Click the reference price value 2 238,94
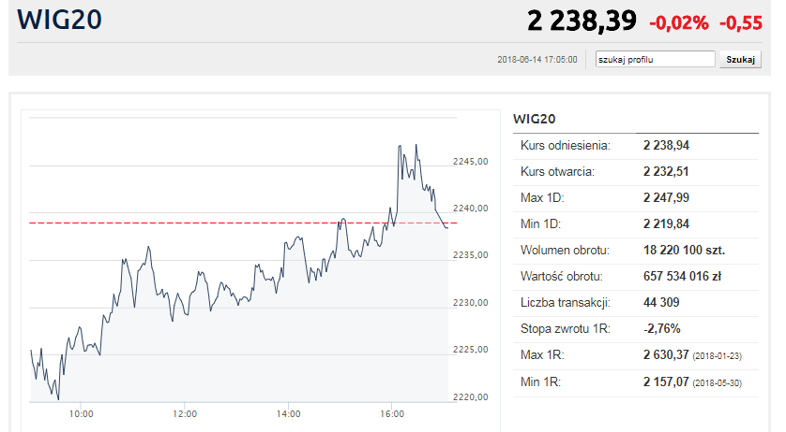 click(x=666, y=146)
